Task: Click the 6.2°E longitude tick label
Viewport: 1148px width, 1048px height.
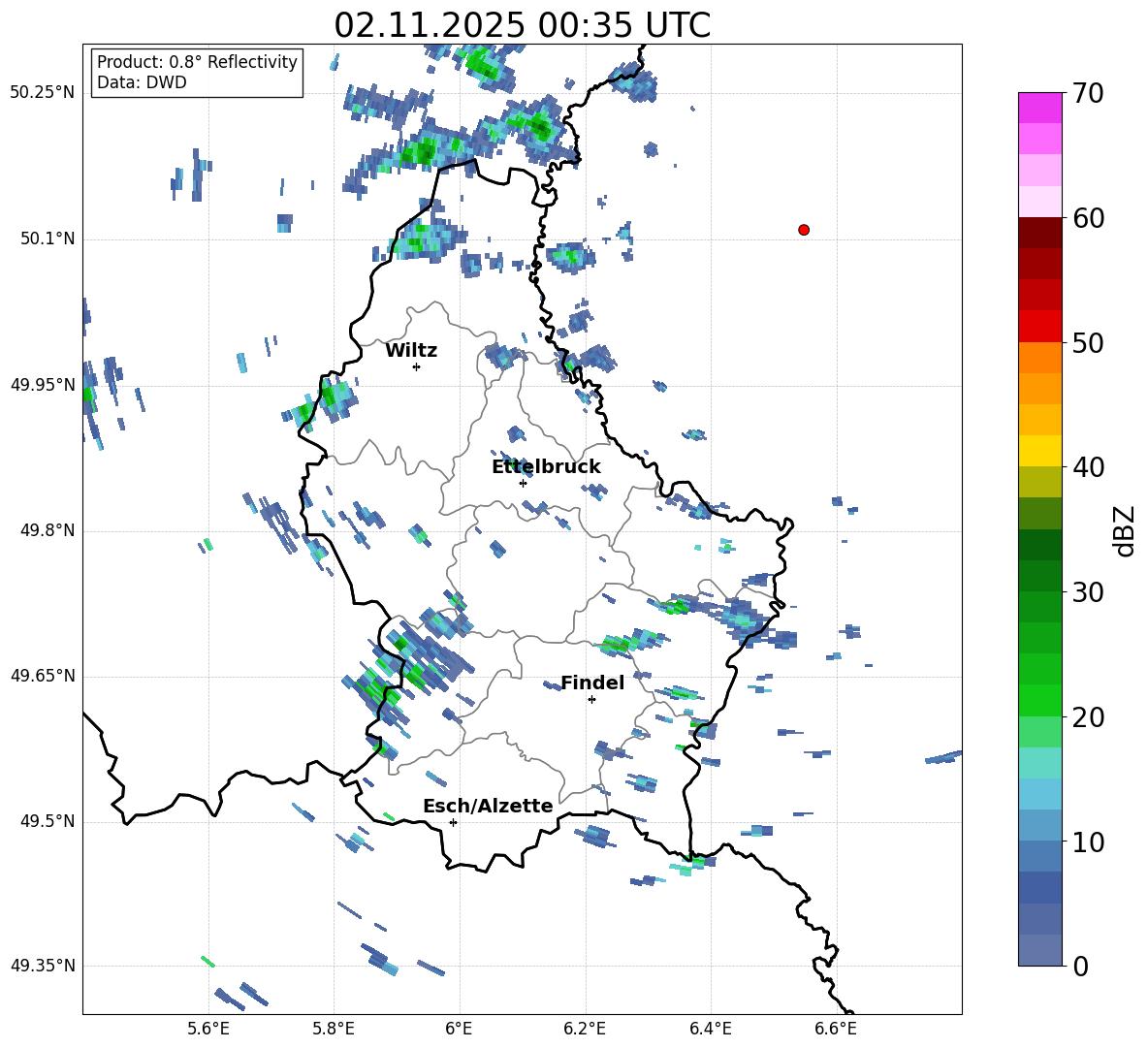Action: point(585,1027)
